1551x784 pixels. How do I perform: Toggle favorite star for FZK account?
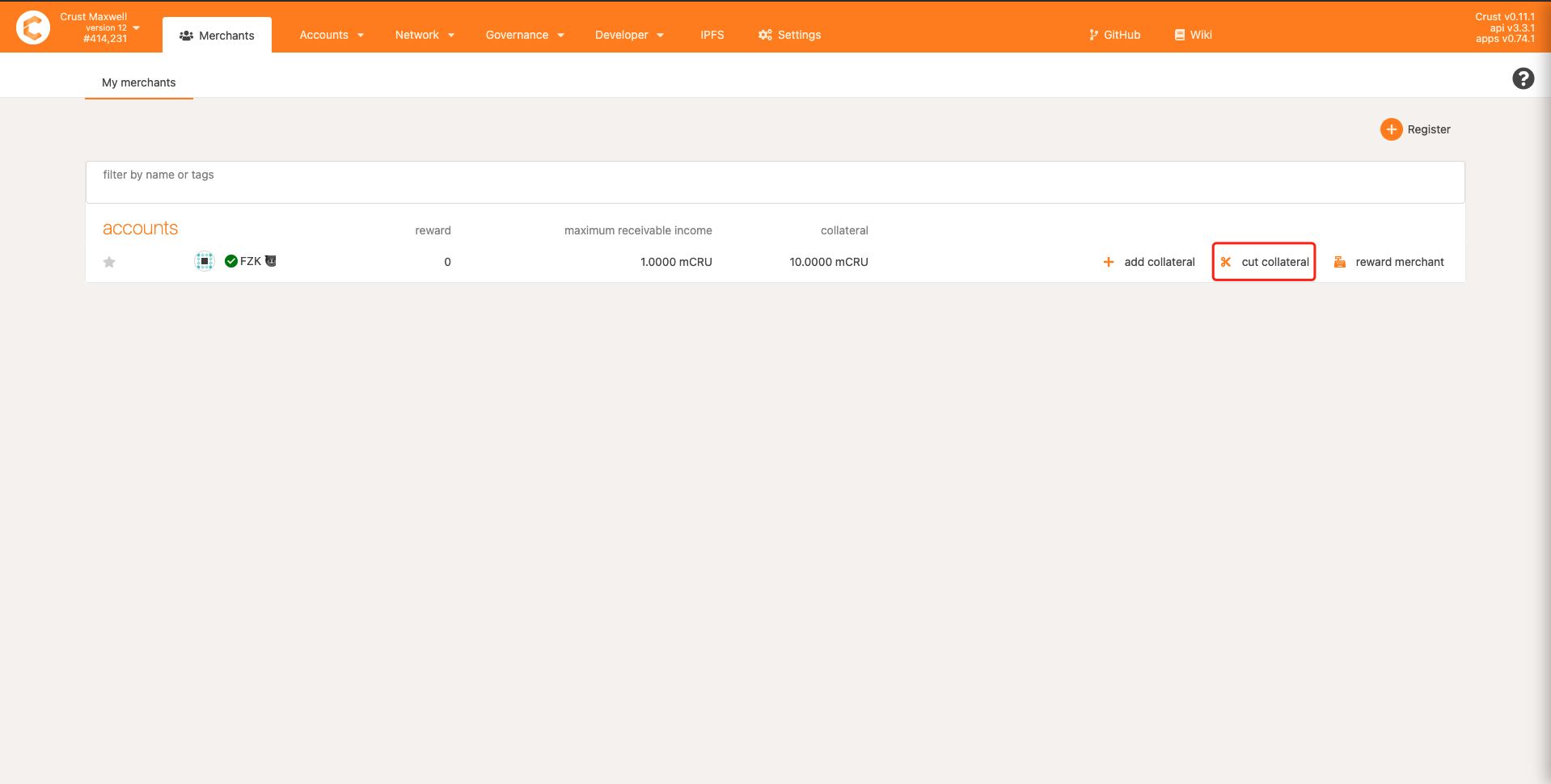[x=109, y=262]
